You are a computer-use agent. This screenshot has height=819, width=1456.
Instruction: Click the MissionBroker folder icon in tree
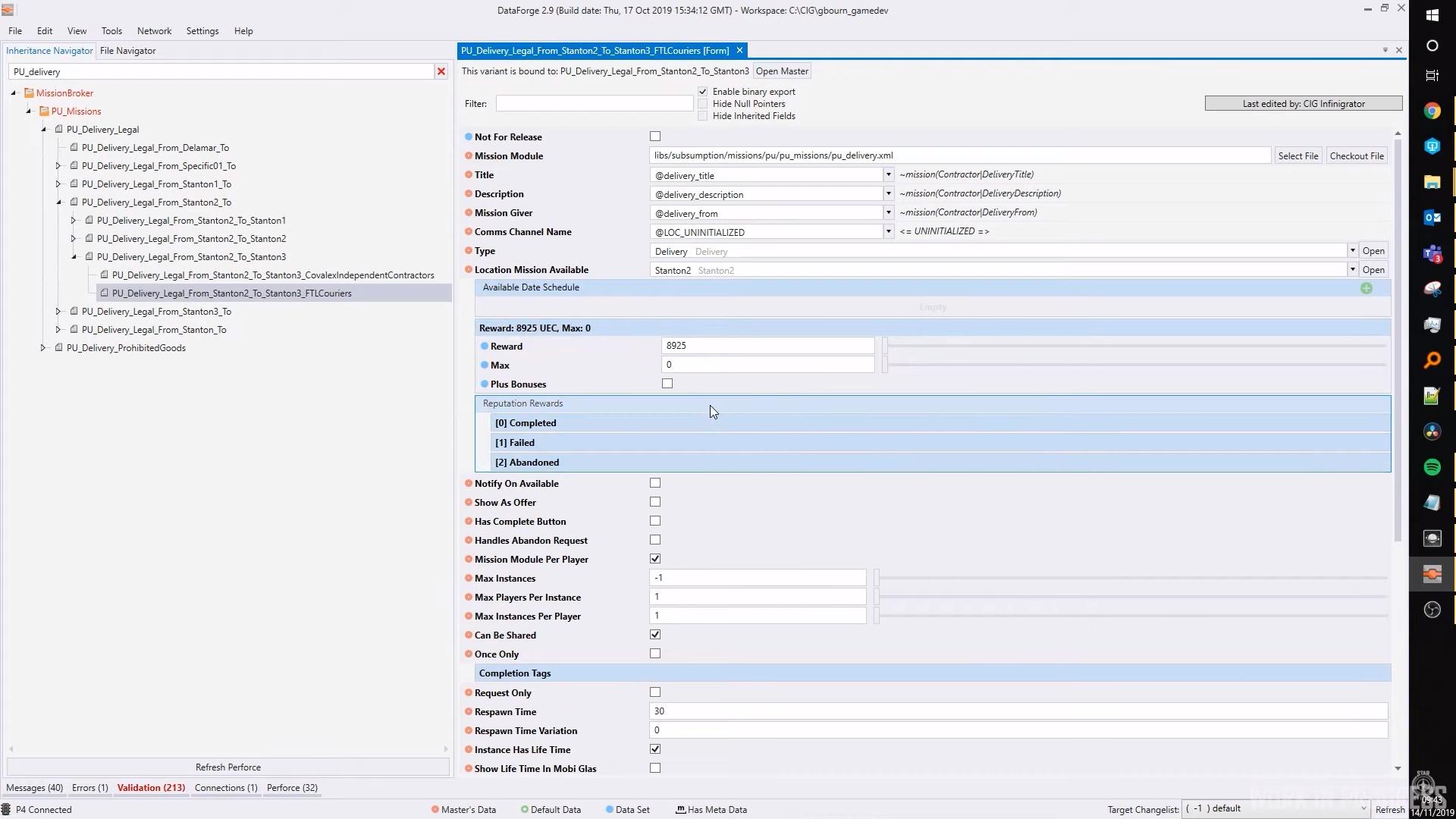(x=29, y=93)
